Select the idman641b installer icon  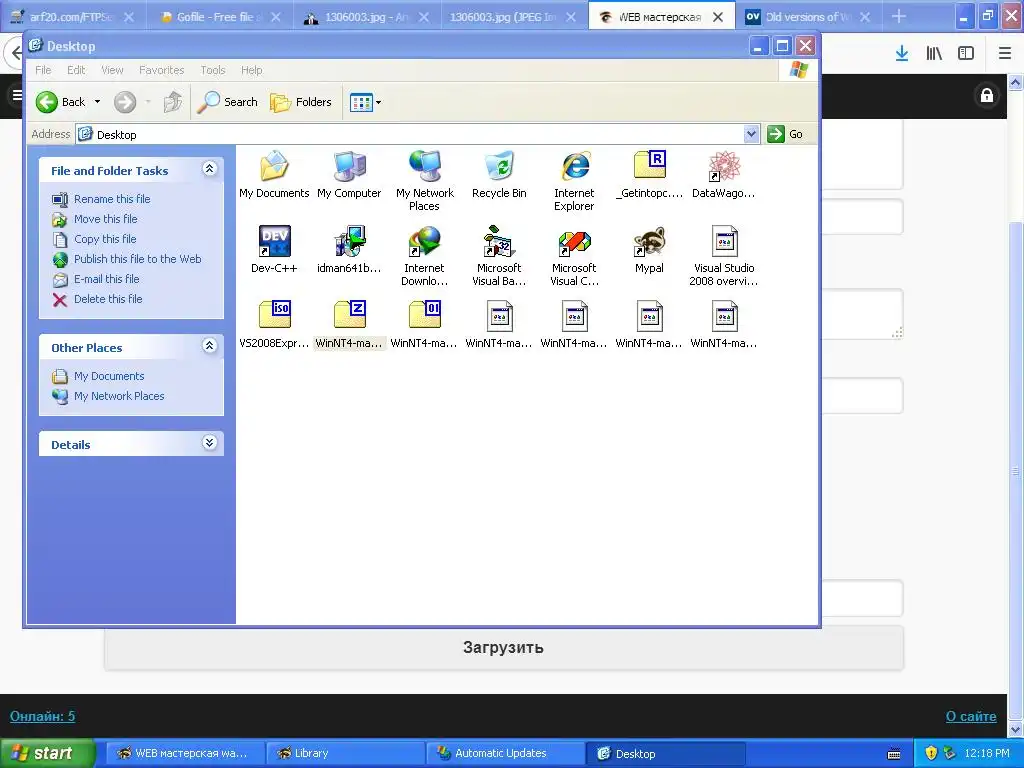(x=349, y=249)
